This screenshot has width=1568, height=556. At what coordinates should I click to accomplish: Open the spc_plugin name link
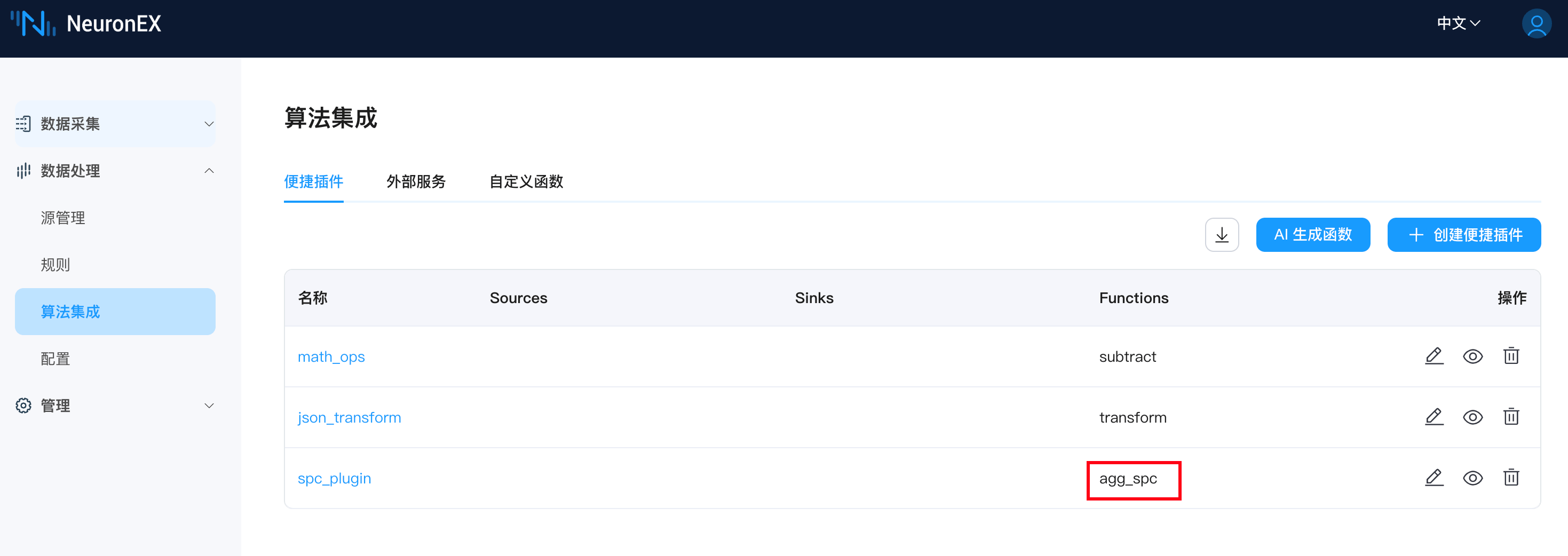coord(334,478)
